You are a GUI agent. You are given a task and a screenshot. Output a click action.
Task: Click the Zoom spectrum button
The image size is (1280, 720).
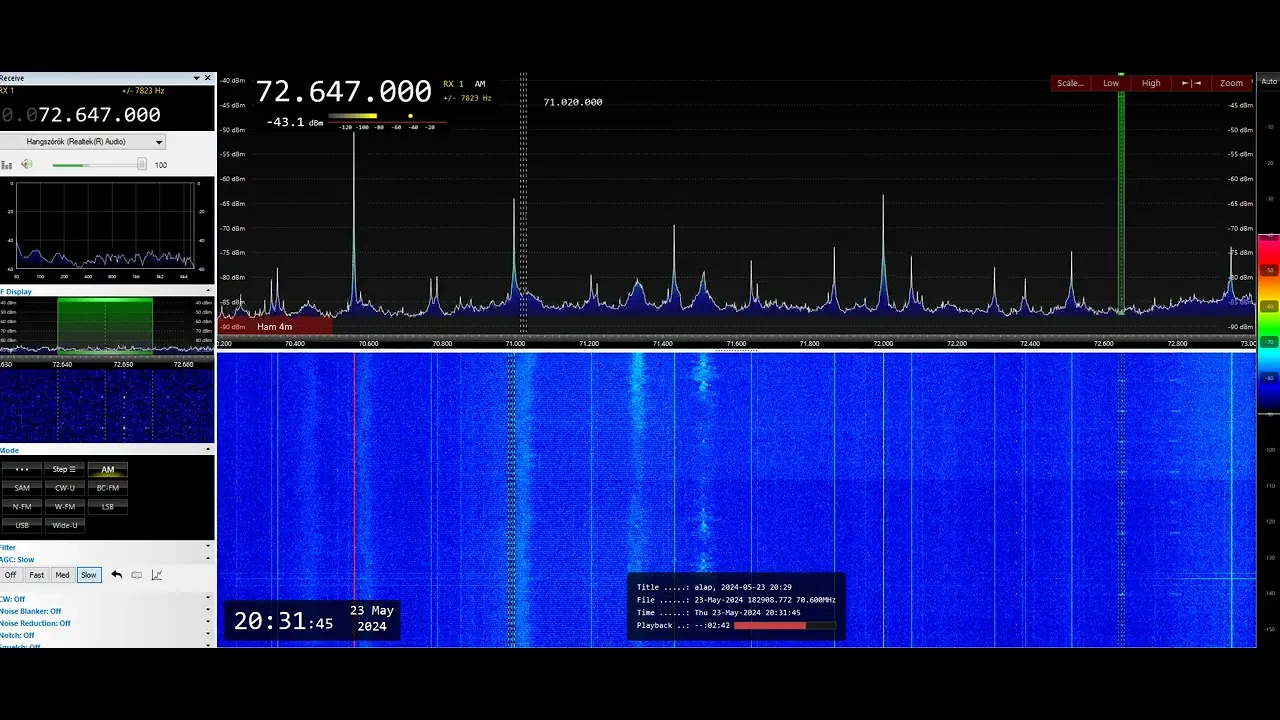[1232, 83]
